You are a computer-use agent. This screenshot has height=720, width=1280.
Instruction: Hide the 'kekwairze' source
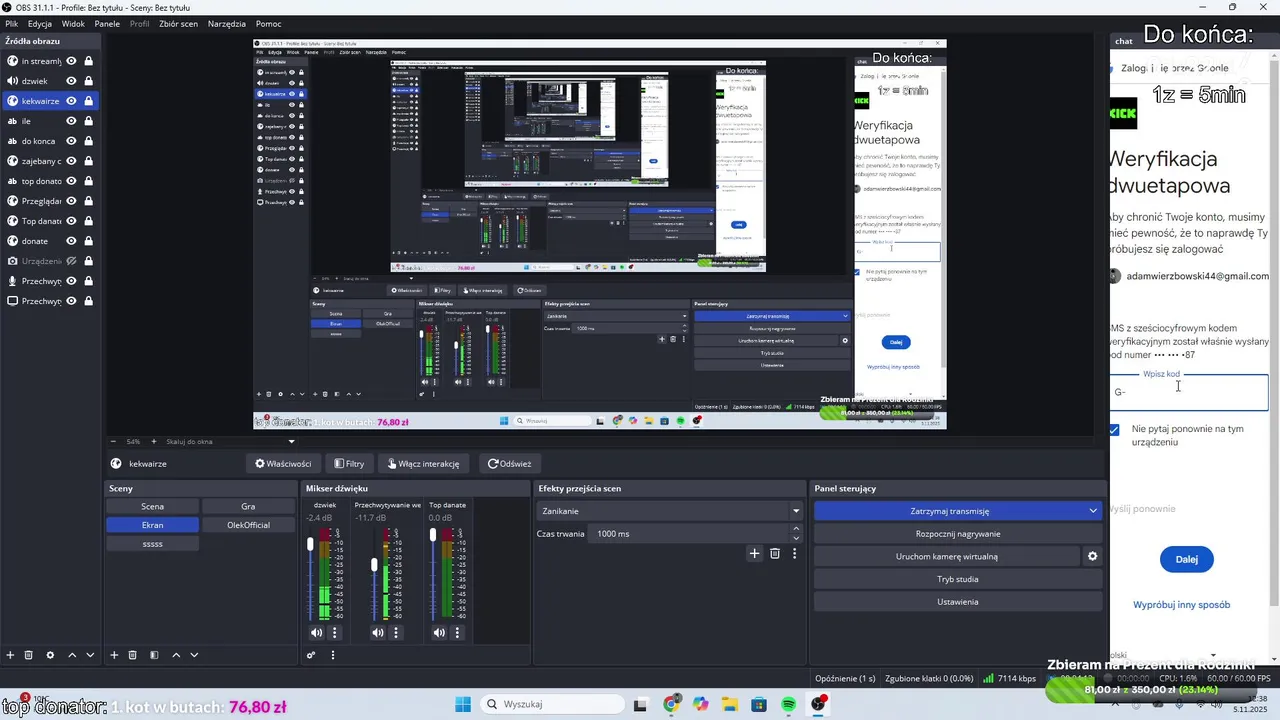click(71, 101)
